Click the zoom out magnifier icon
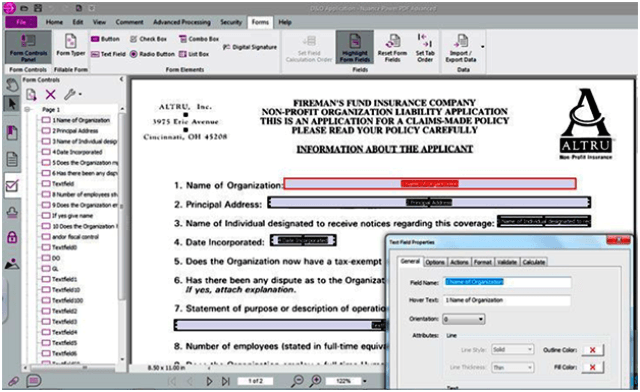The image size is (640, 392). click(298, 381)
